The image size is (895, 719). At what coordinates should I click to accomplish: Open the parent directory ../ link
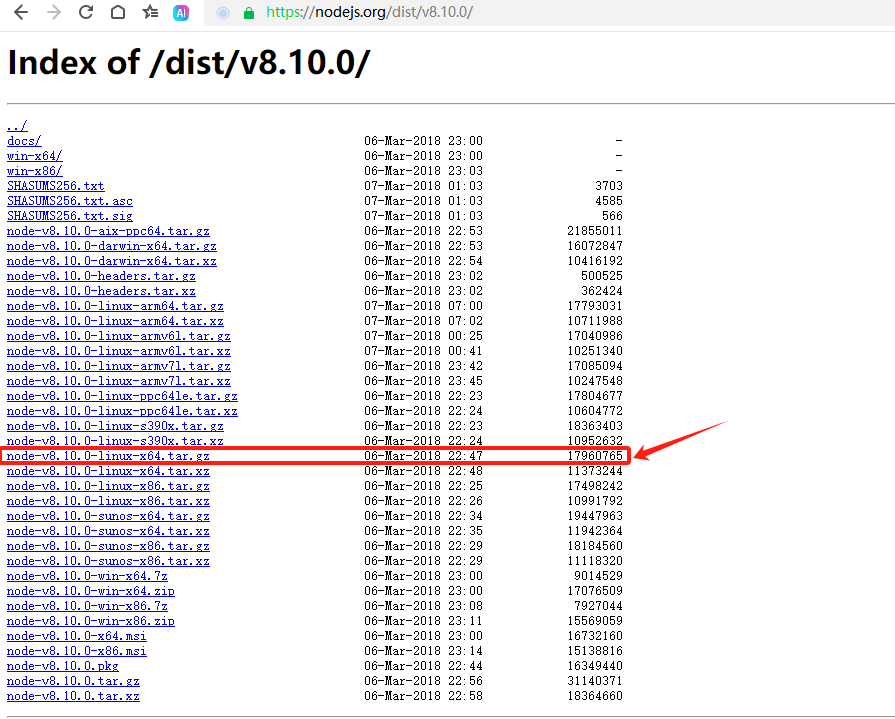click(17, 126)
